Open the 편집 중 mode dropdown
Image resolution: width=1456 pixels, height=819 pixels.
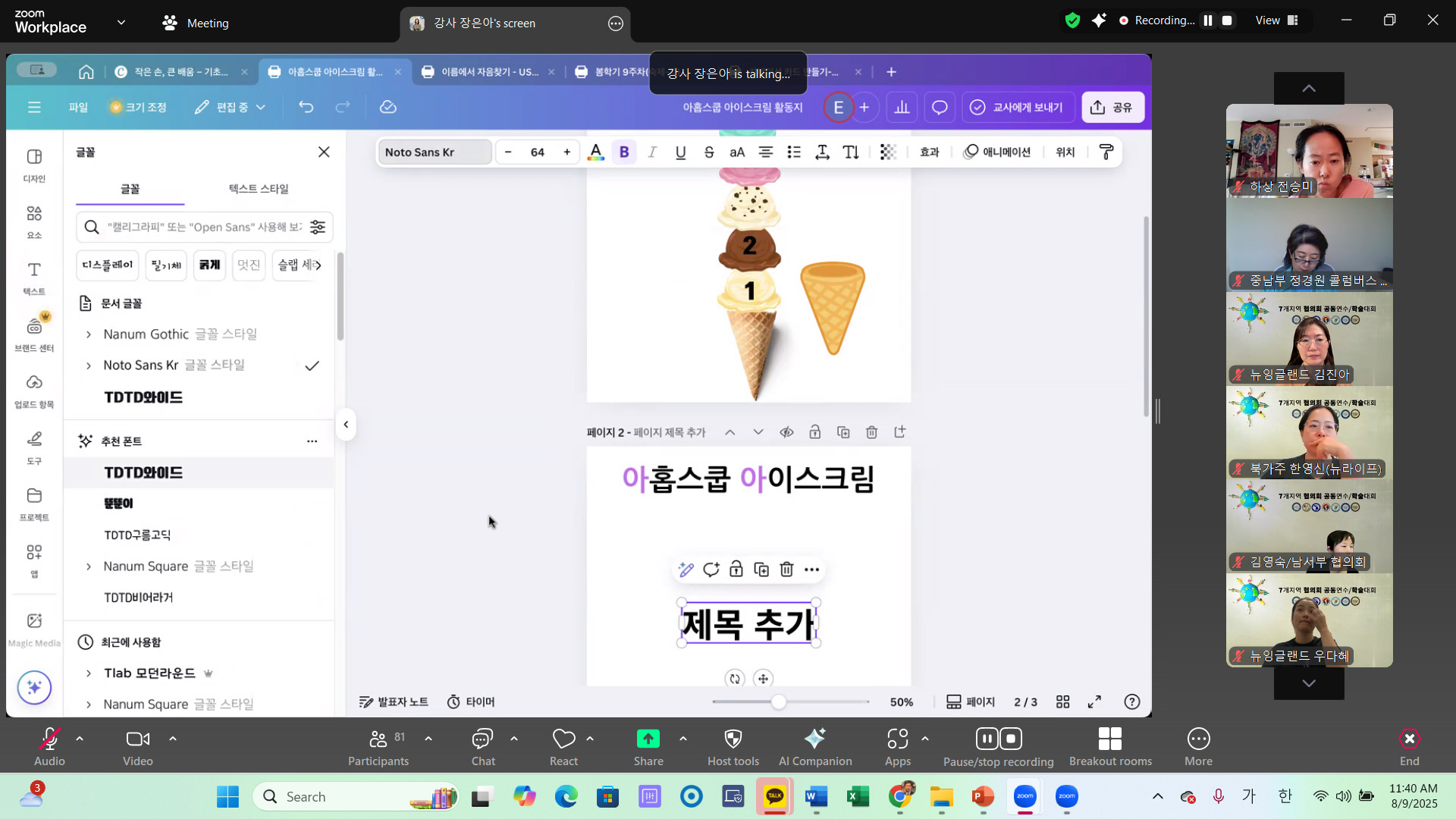tap(230, 107)
